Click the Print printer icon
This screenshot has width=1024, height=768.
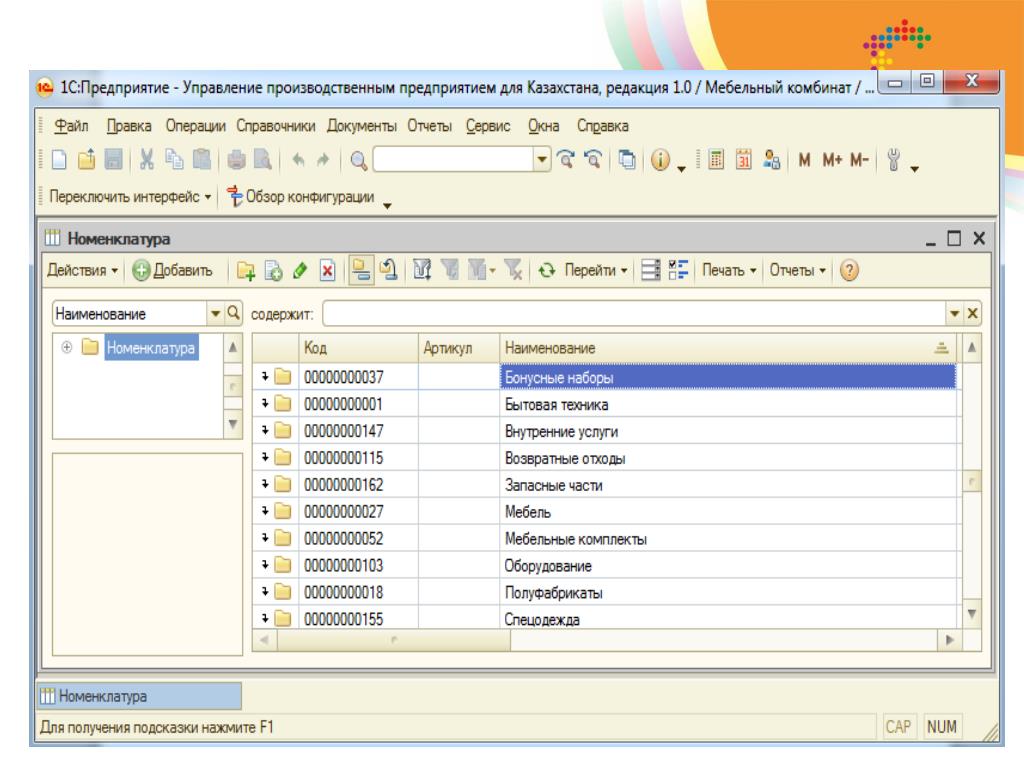236,159
